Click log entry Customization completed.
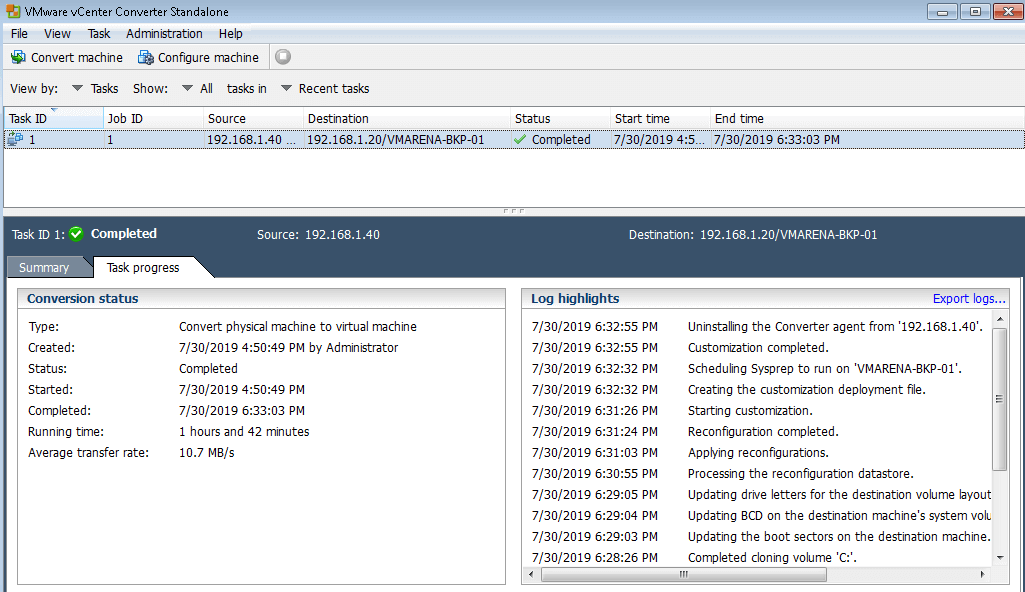The image size is (1025, 592). (x=758, y=348)
